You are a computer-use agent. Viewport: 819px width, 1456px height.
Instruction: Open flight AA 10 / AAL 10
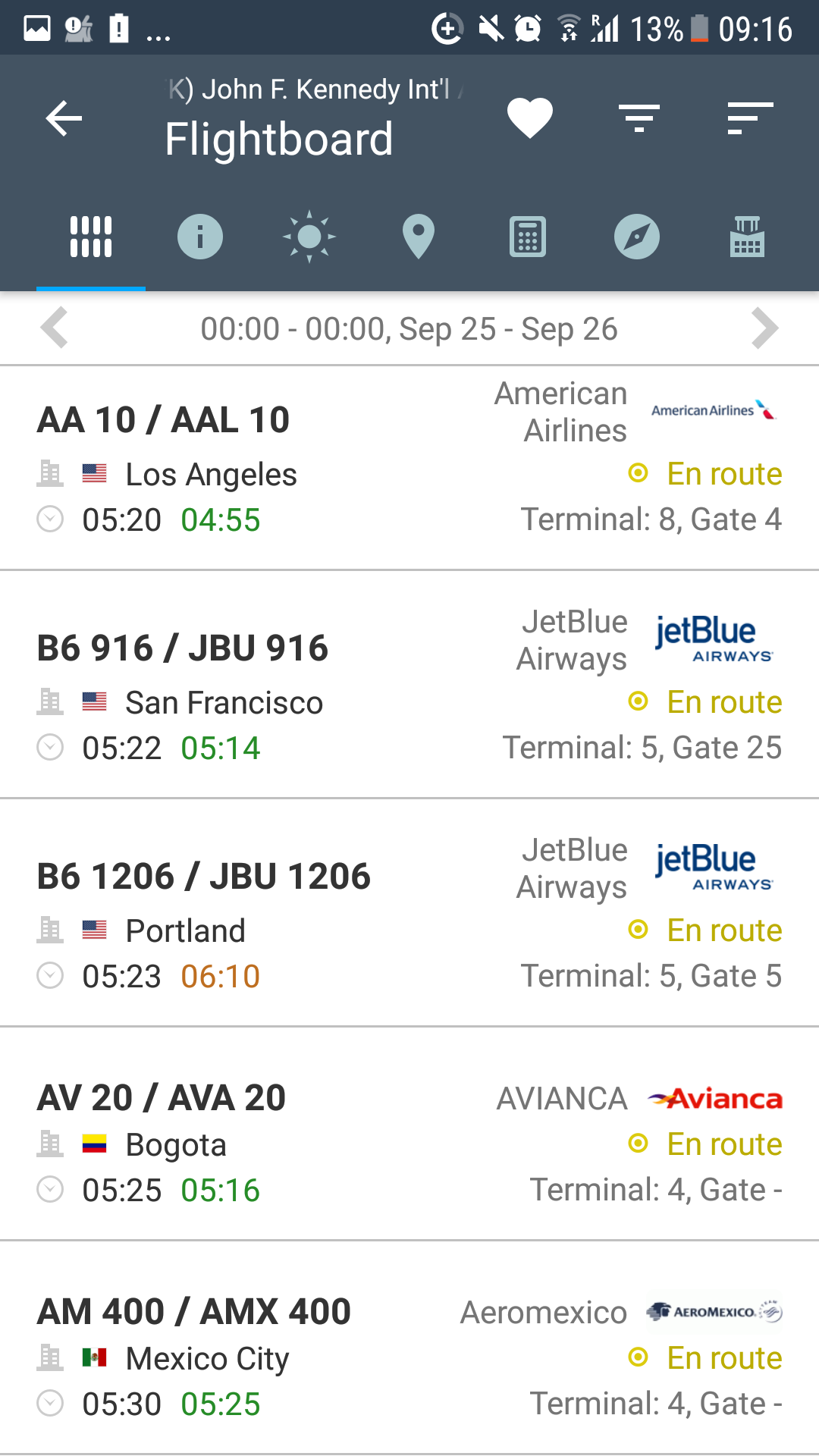(164, 420)
